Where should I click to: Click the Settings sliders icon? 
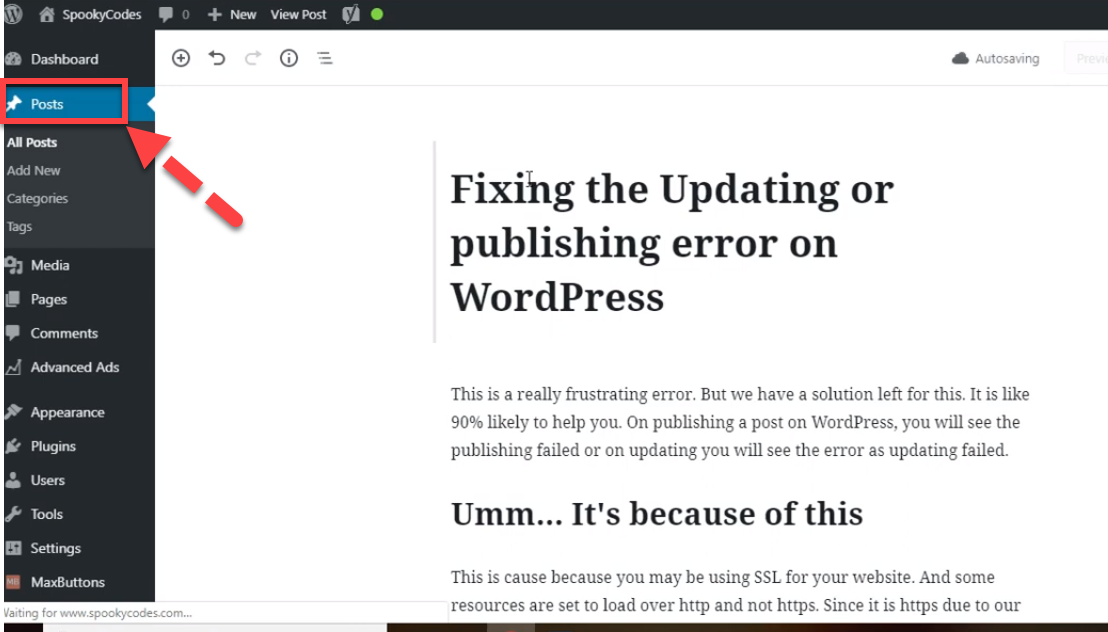click(13, 548)
